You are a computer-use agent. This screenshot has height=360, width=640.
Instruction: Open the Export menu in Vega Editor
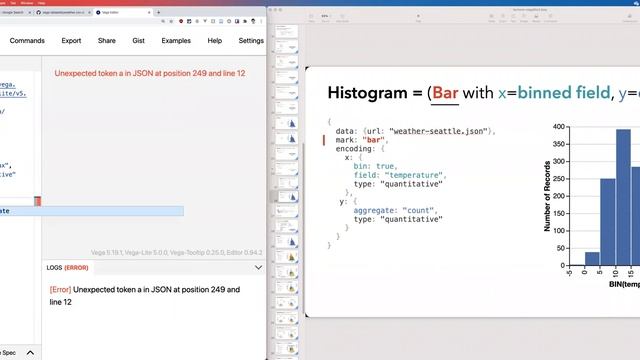[71, 41]
